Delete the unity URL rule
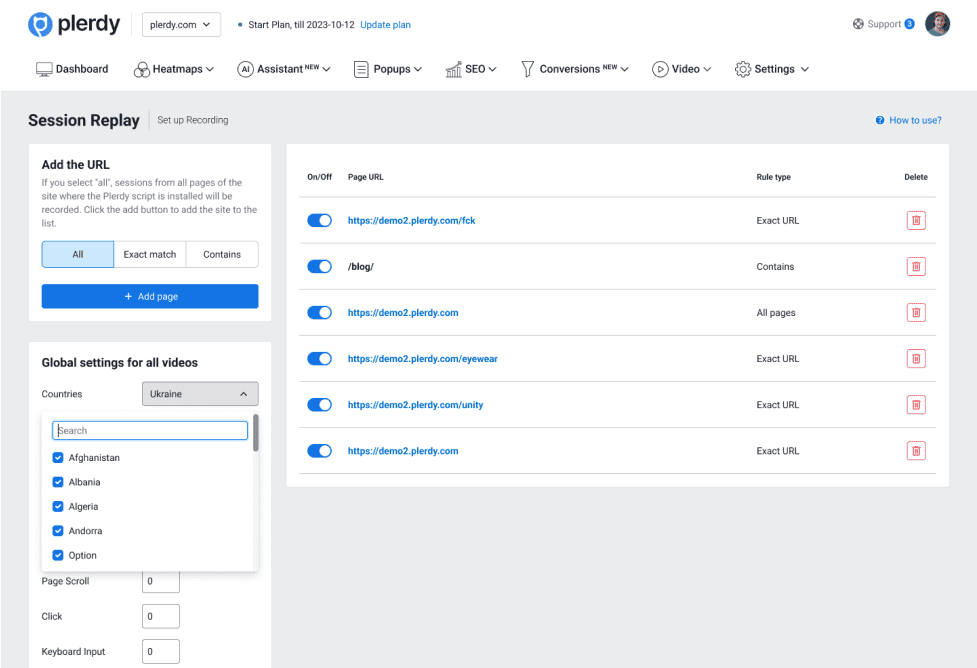Screen dimensions: 977x668 915,405
